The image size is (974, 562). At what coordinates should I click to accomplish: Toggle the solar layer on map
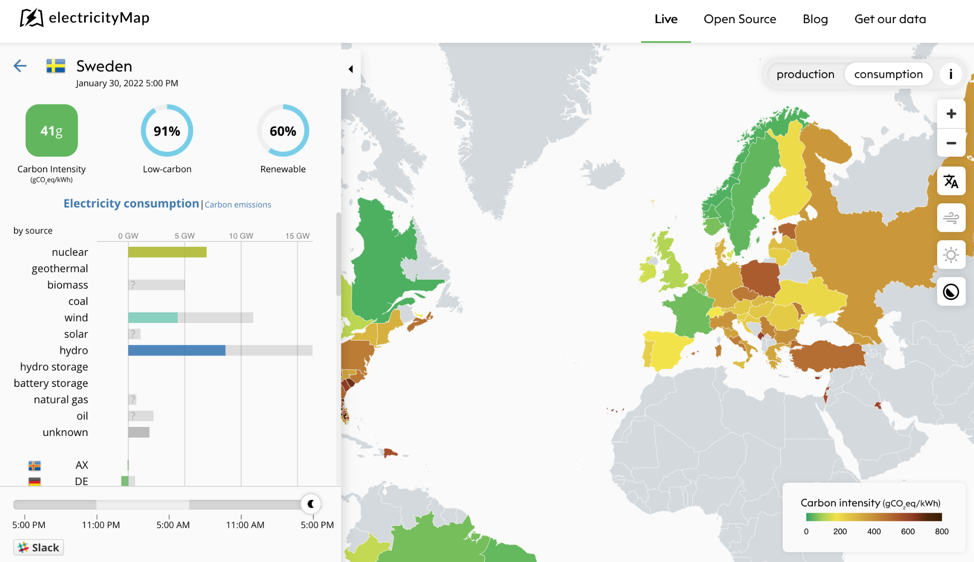950,255
